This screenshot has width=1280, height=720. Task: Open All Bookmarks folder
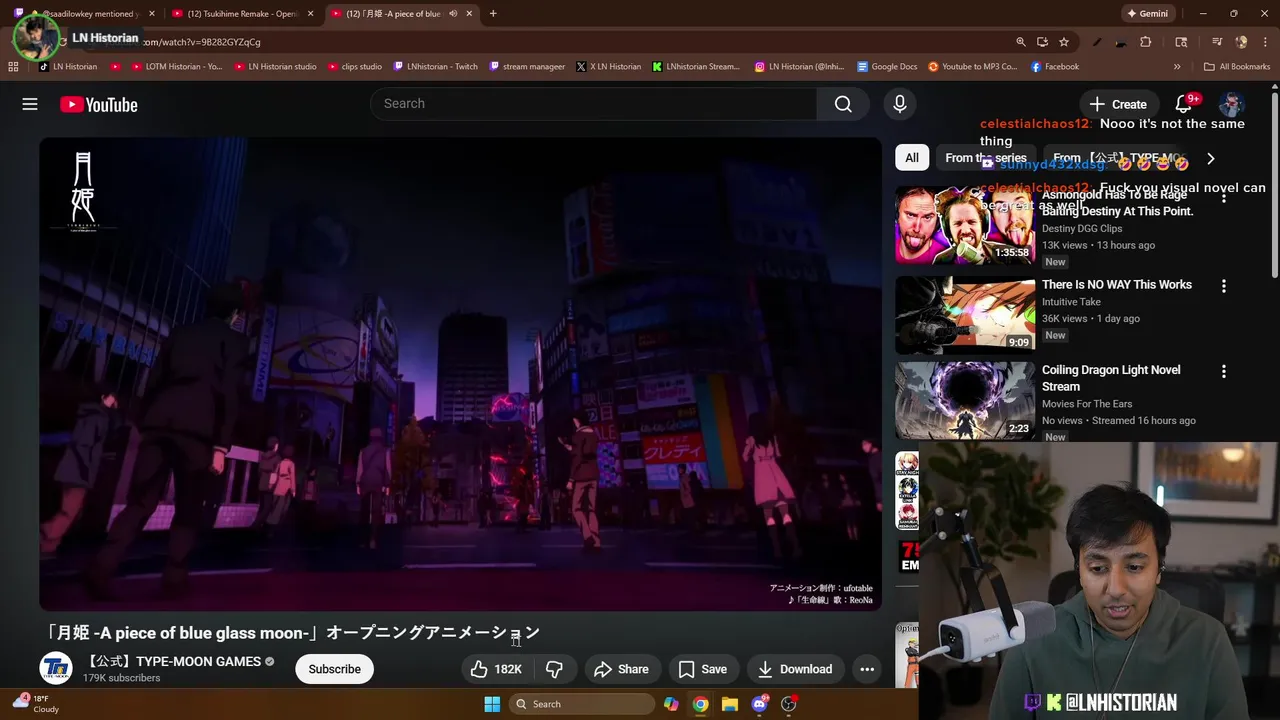(x=1237, y=67)
